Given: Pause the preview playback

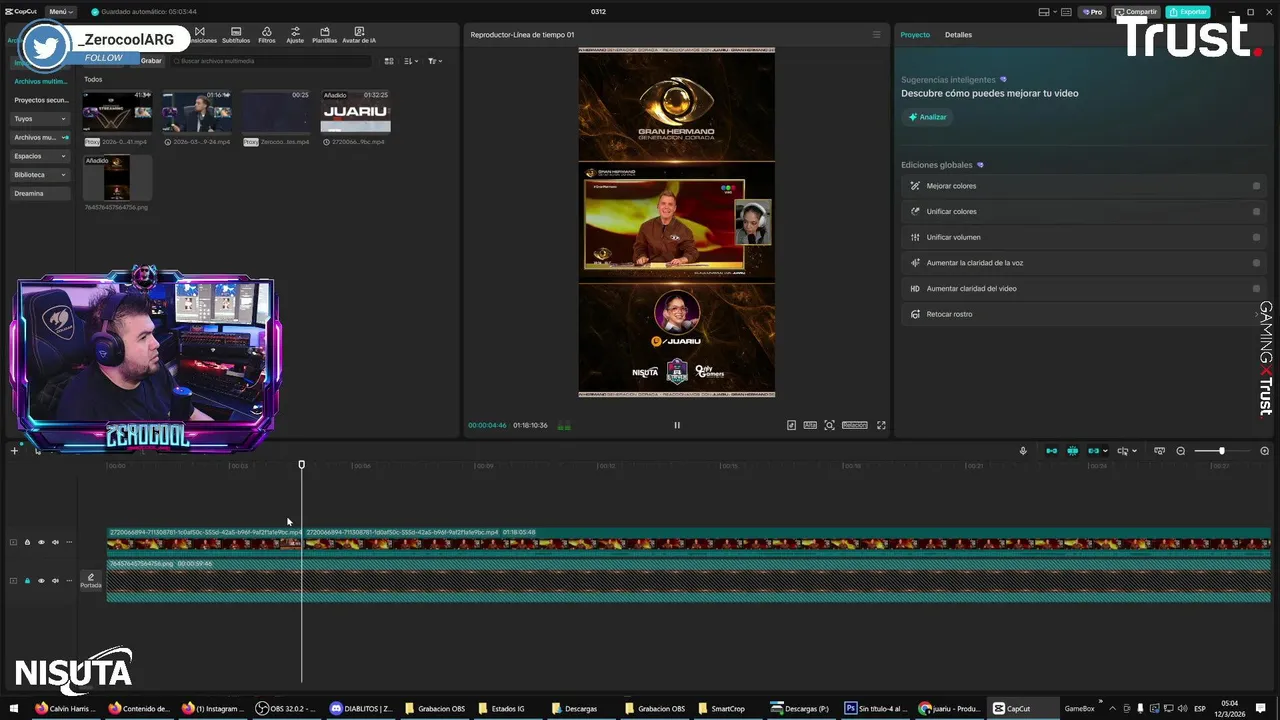Looking at the screenshot, I should click(677, 425).
